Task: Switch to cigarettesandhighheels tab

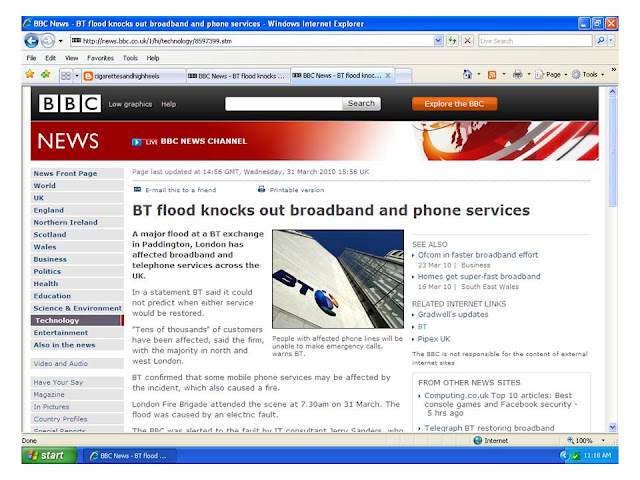Action: coord(133,76)
